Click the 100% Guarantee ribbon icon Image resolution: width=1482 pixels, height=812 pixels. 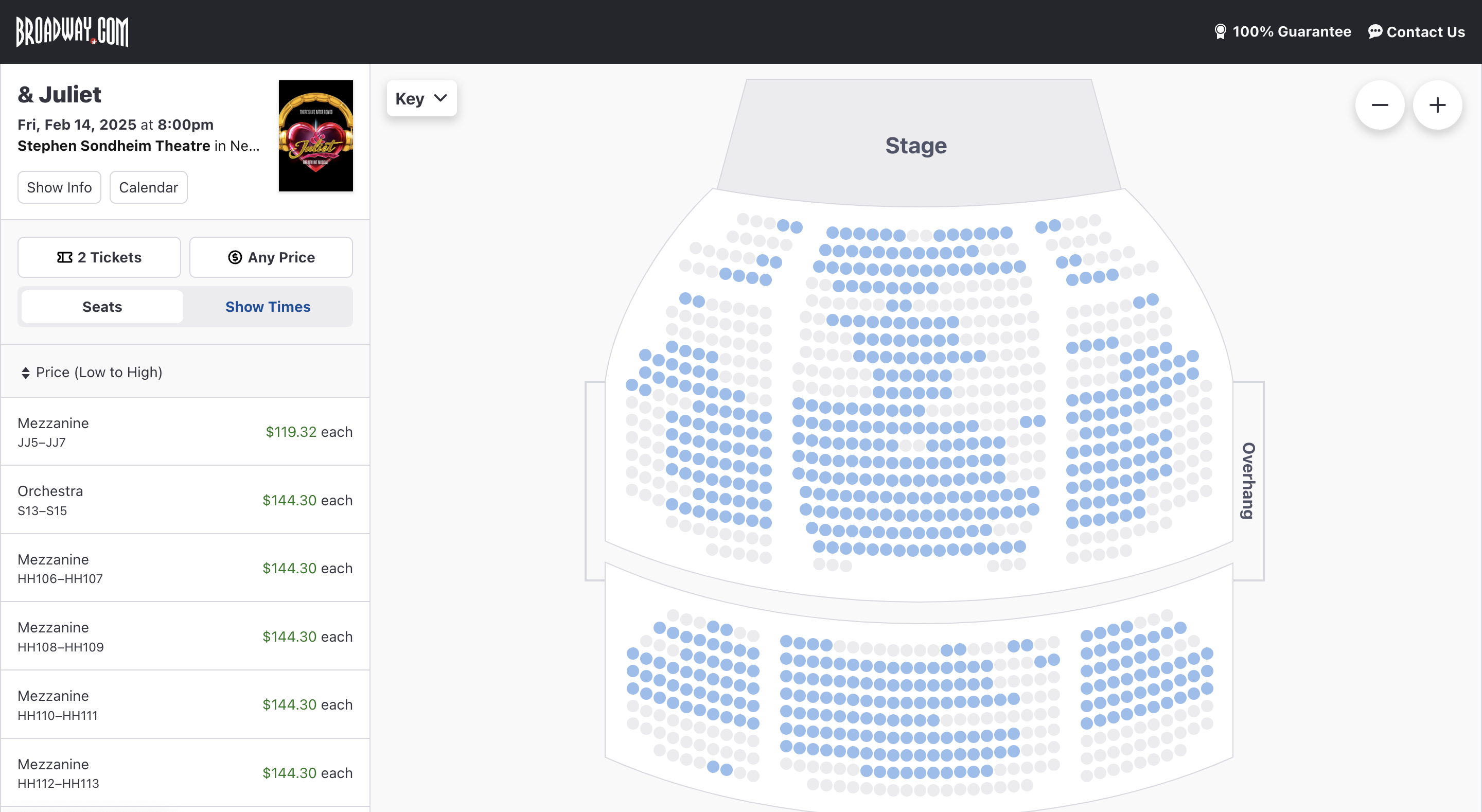(1220, 32)
